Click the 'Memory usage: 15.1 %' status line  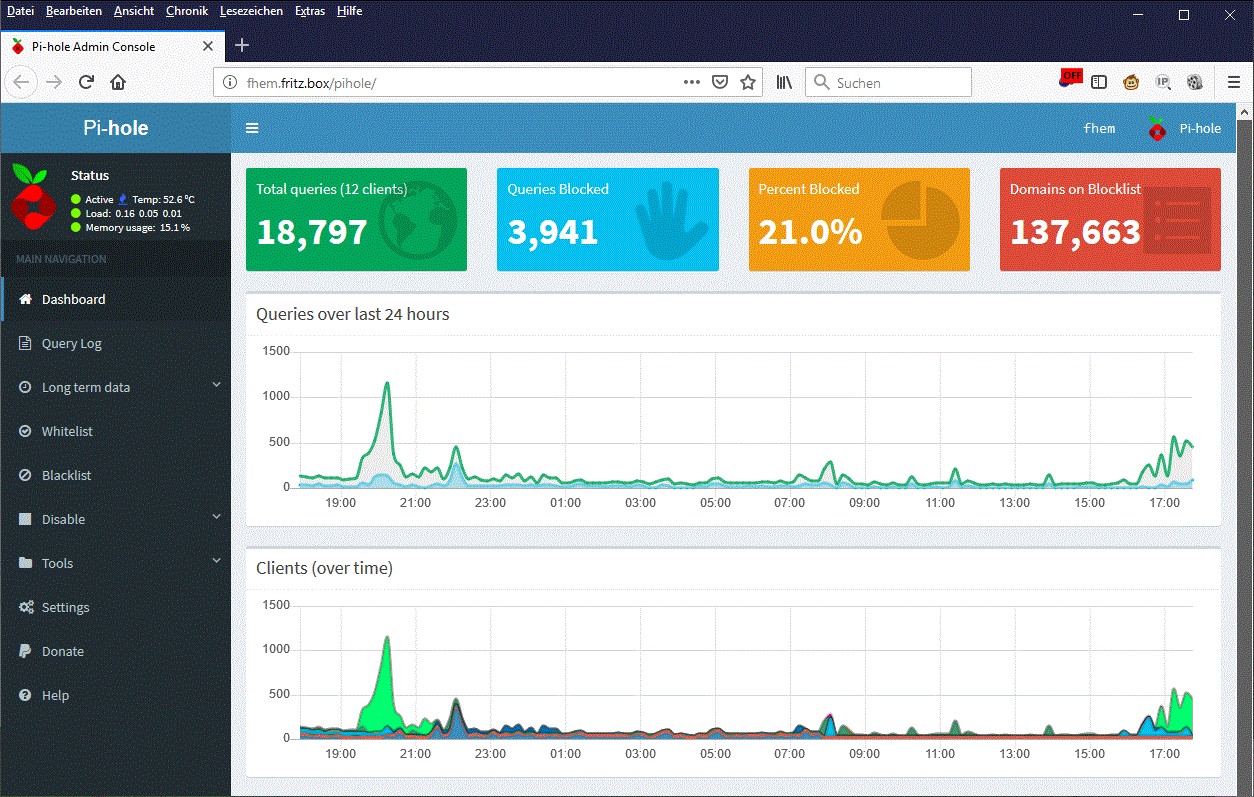click(138, 227)
